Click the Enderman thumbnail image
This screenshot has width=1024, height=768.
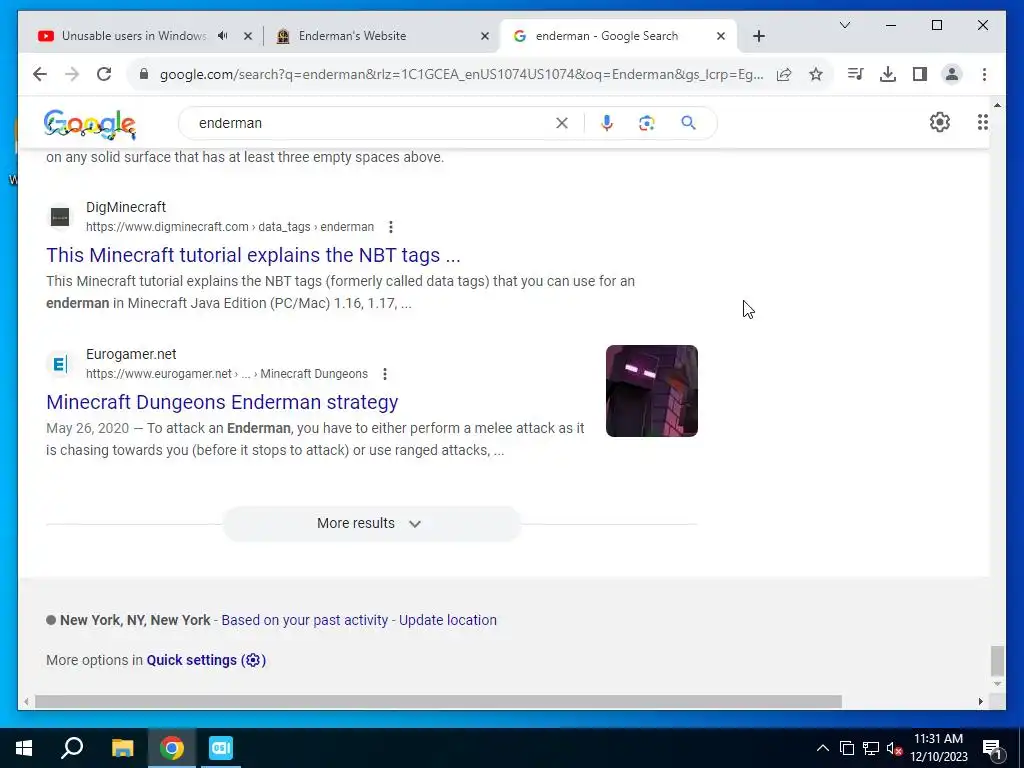[x=652, y=391]
